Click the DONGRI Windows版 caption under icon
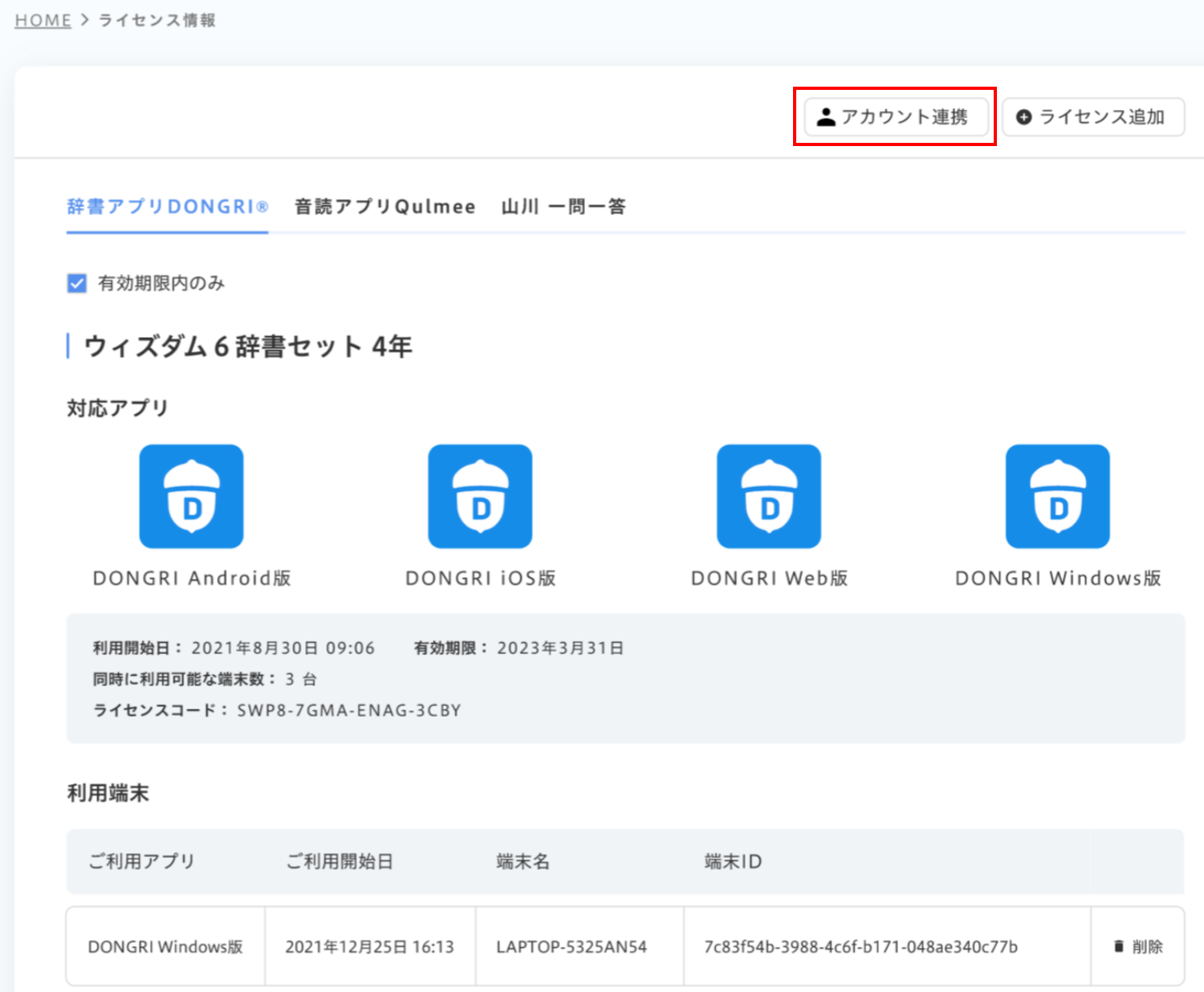The height and width of the screenshot is (992, 1204). [x=1058, y=578]
